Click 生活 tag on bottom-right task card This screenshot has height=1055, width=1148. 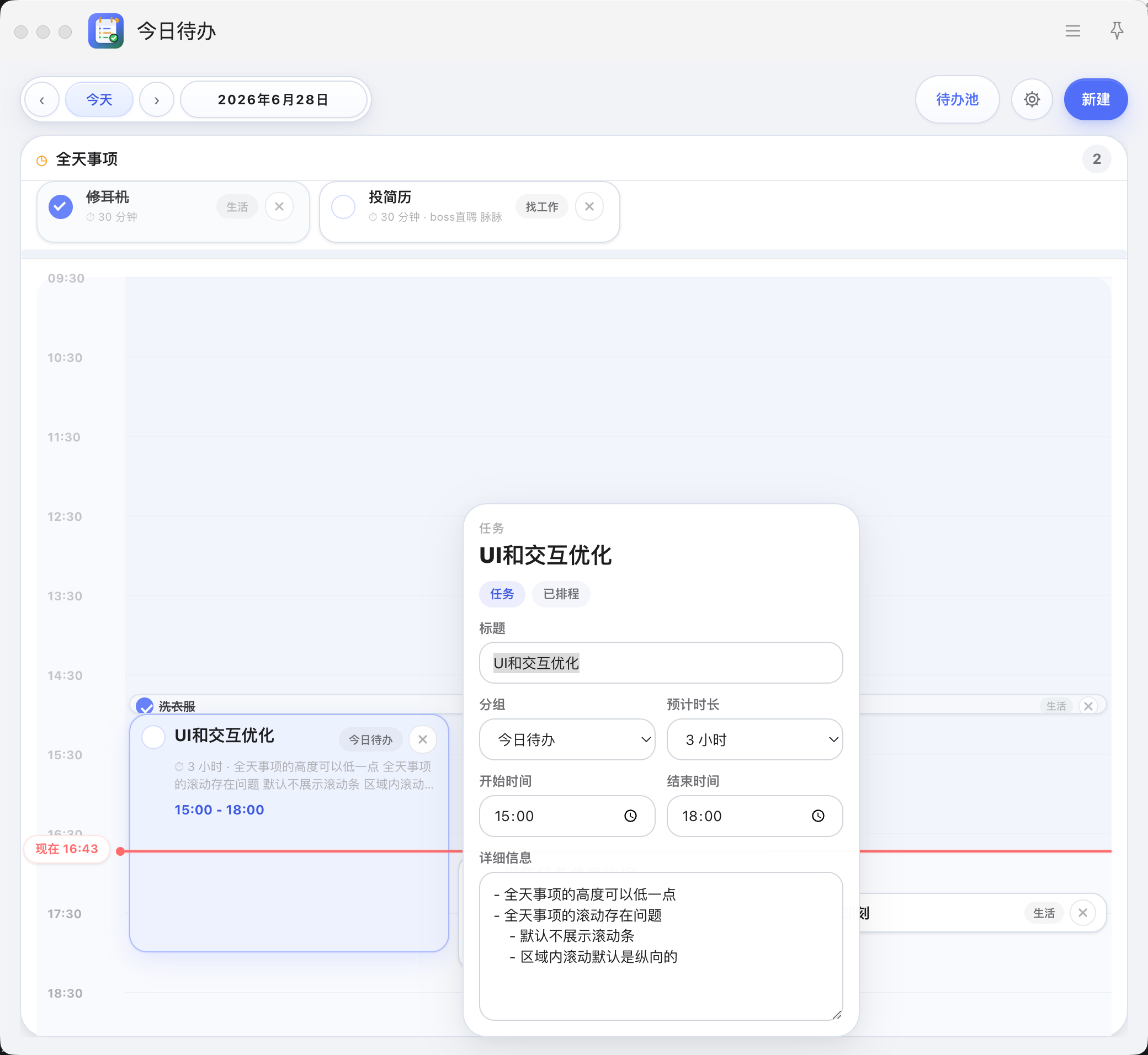click(1044, 913)
